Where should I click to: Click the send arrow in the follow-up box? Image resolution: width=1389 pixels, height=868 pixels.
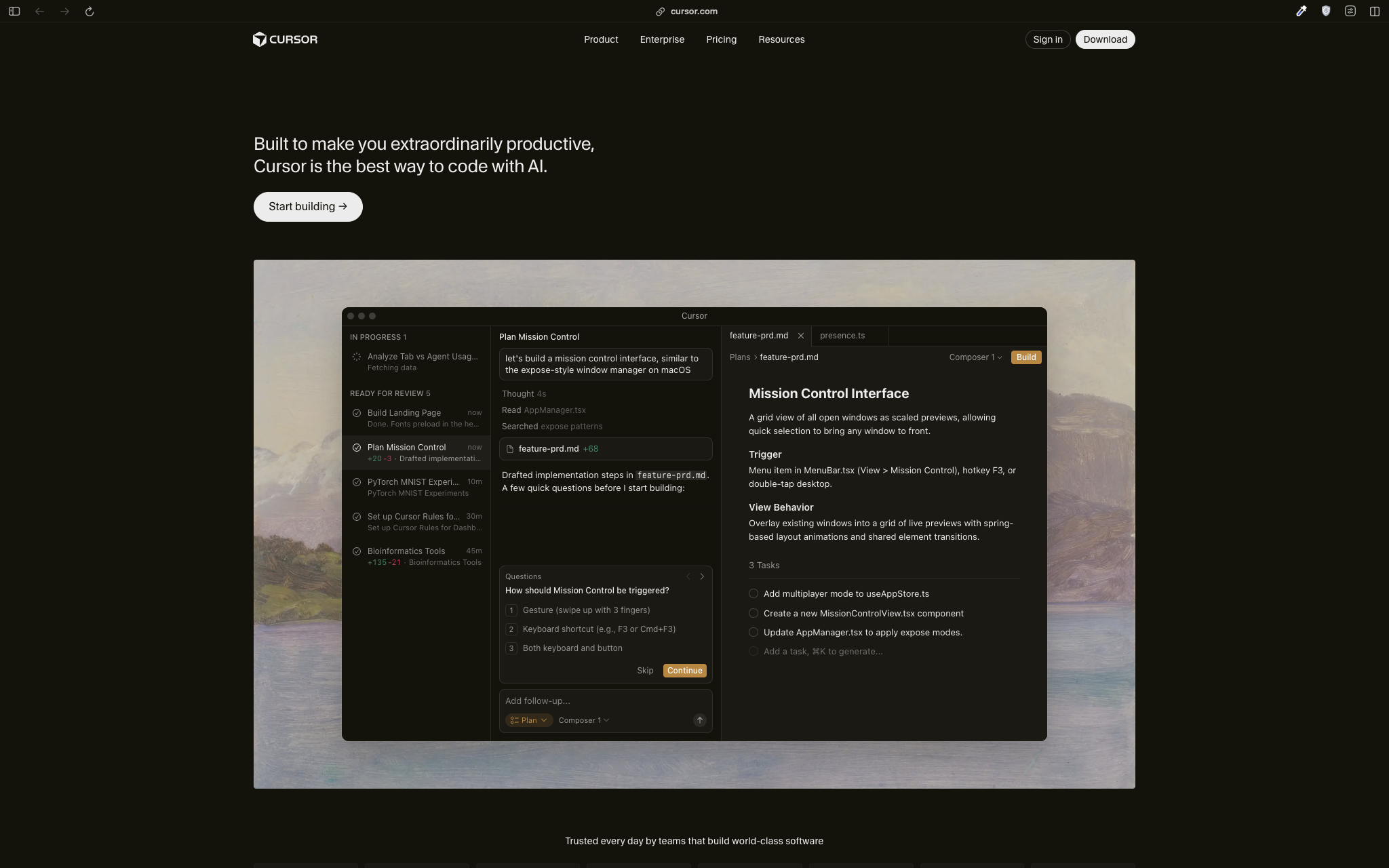pos(699,720)
